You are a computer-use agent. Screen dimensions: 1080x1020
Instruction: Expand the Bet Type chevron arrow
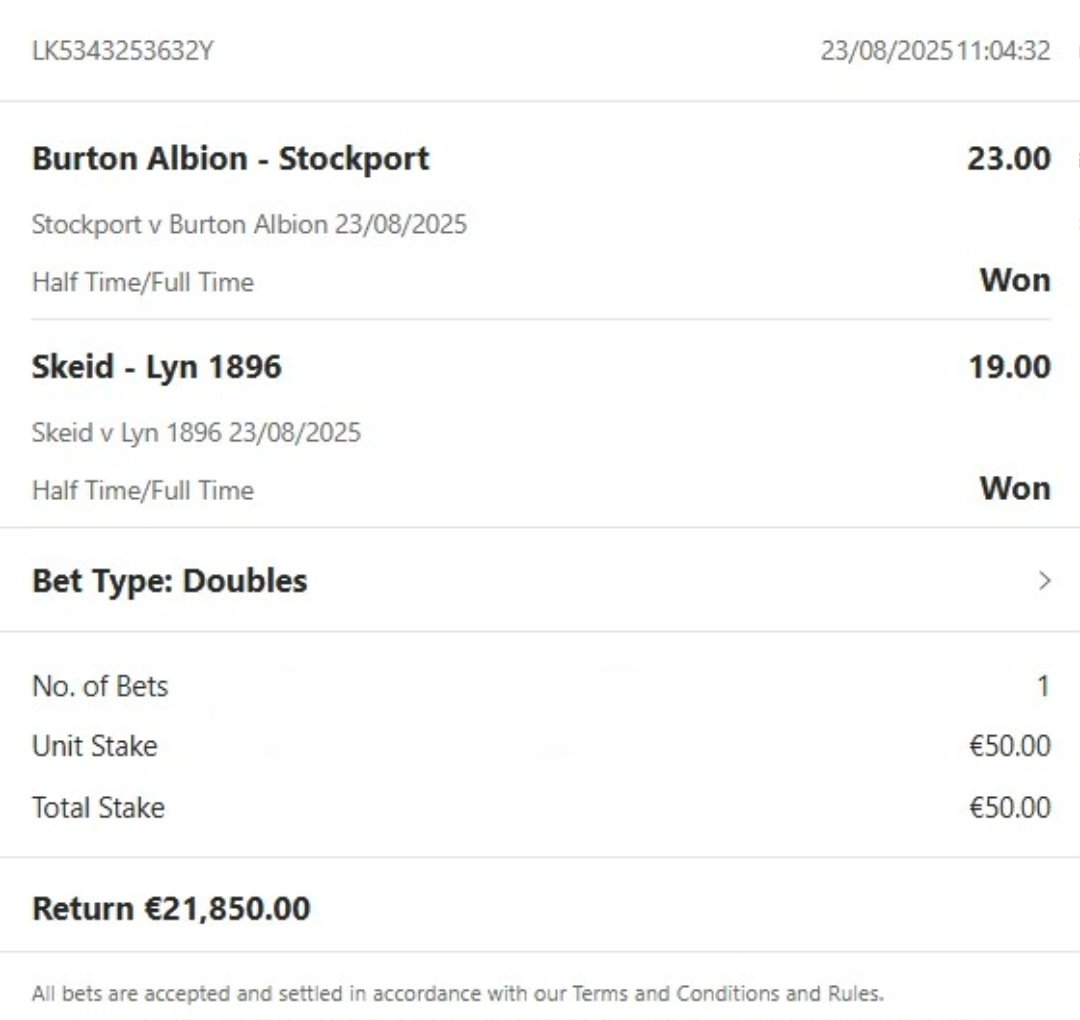pos(1045,581)
